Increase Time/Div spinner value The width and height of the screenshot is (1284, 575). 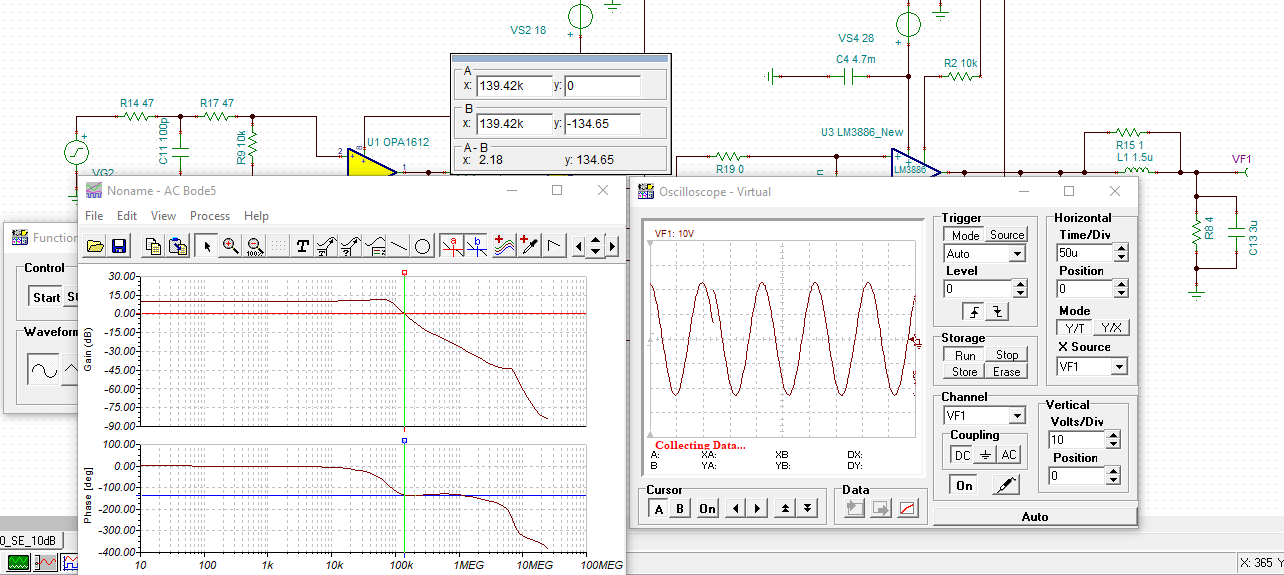(x=1120, y=250)
